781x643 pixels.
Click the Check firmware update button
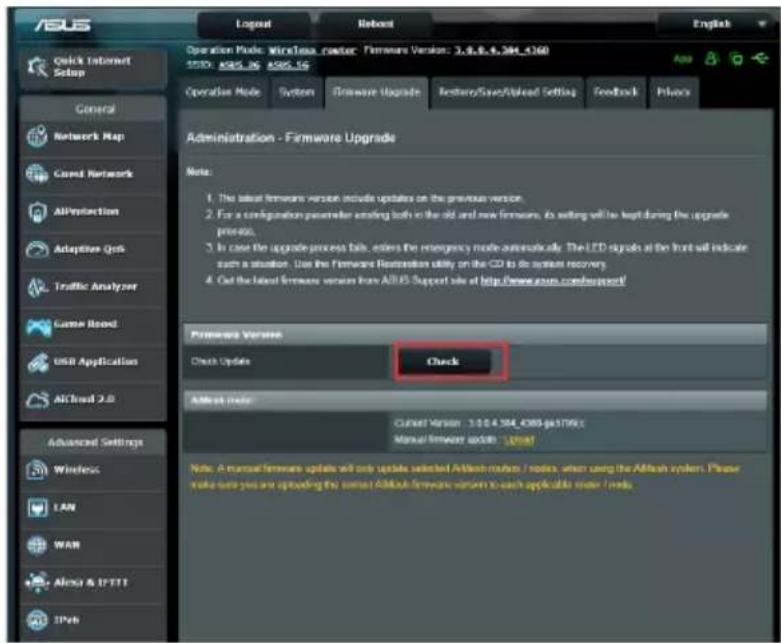click(443, 362)
